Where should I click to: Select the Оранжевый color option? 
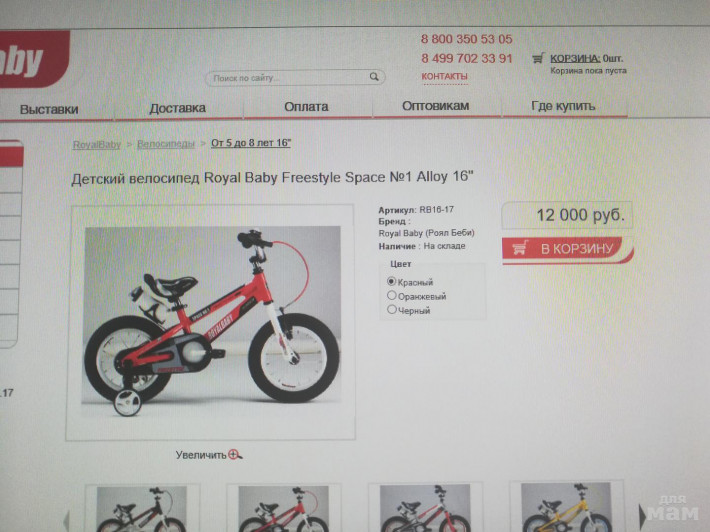point(392,295)
